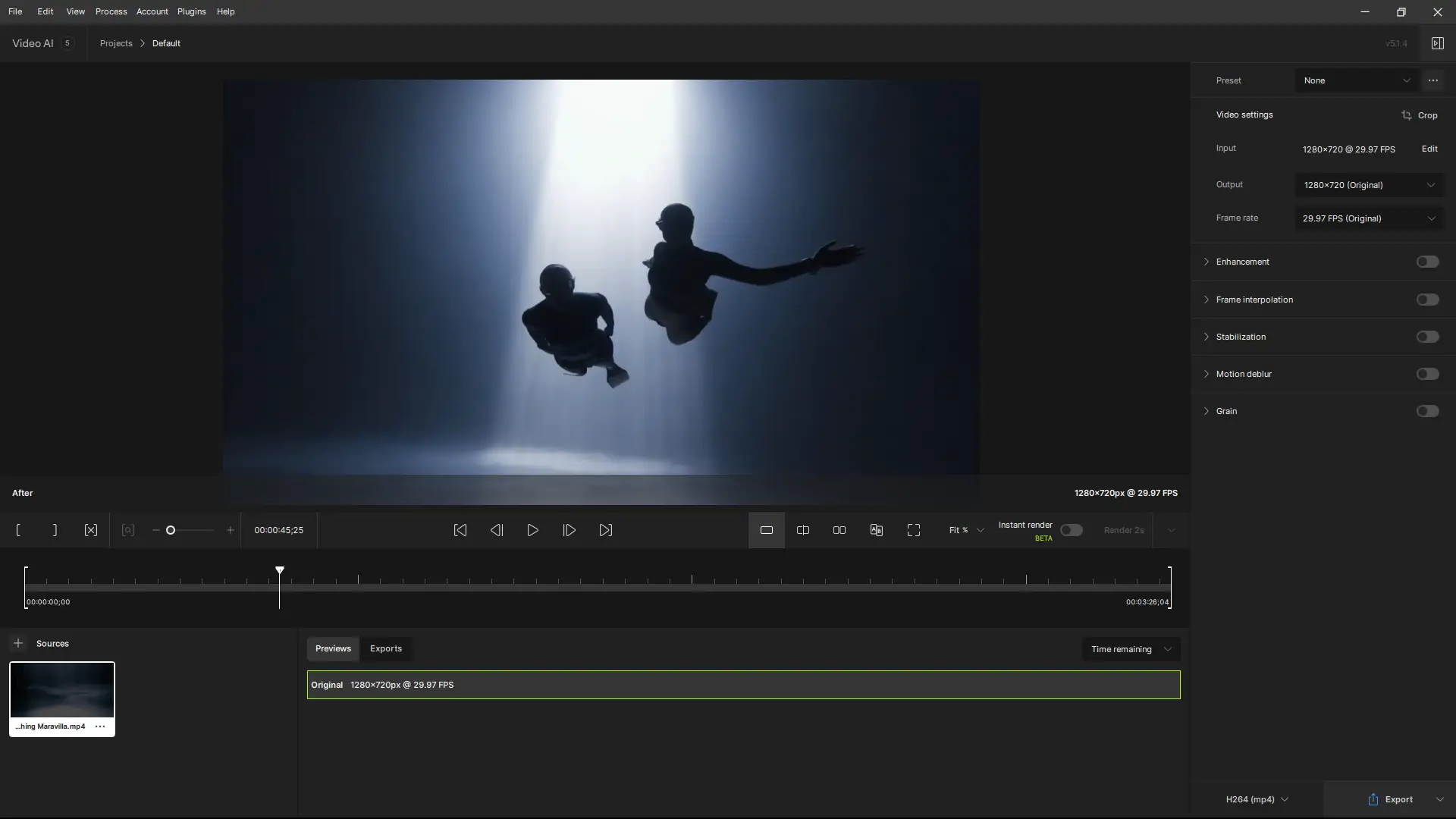
Task: Switch to the Exports tab
Action: (385, 648)
